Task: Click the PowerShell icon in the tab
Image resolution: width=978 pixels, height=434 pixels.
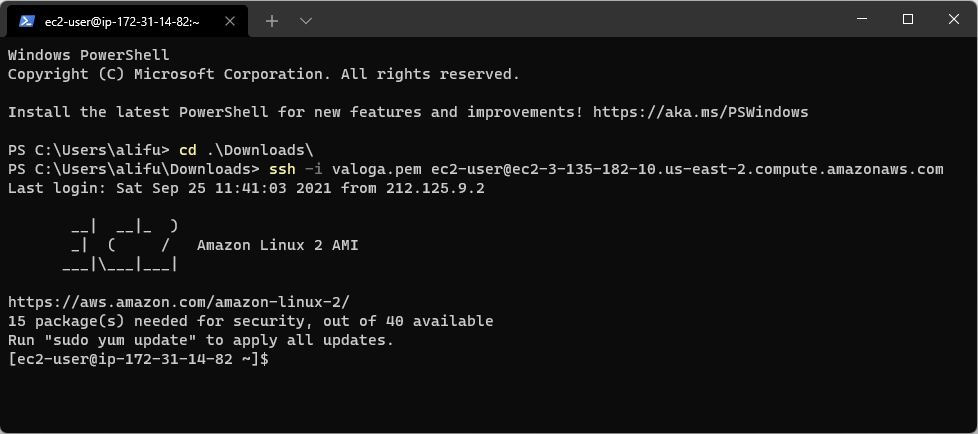Action: pos(27,20)
